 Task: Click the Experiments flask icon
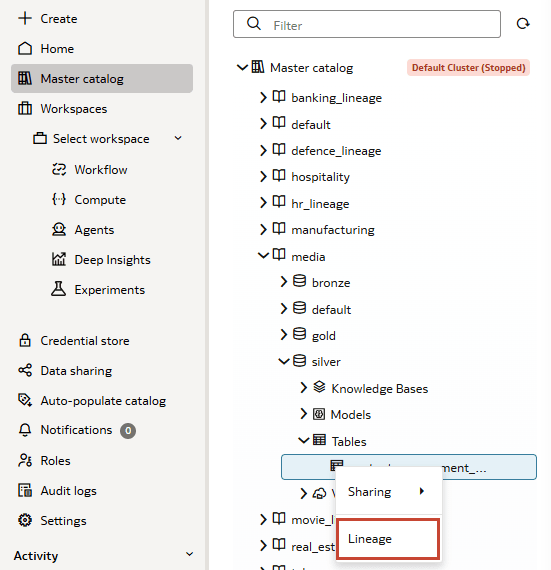[59, 289]
